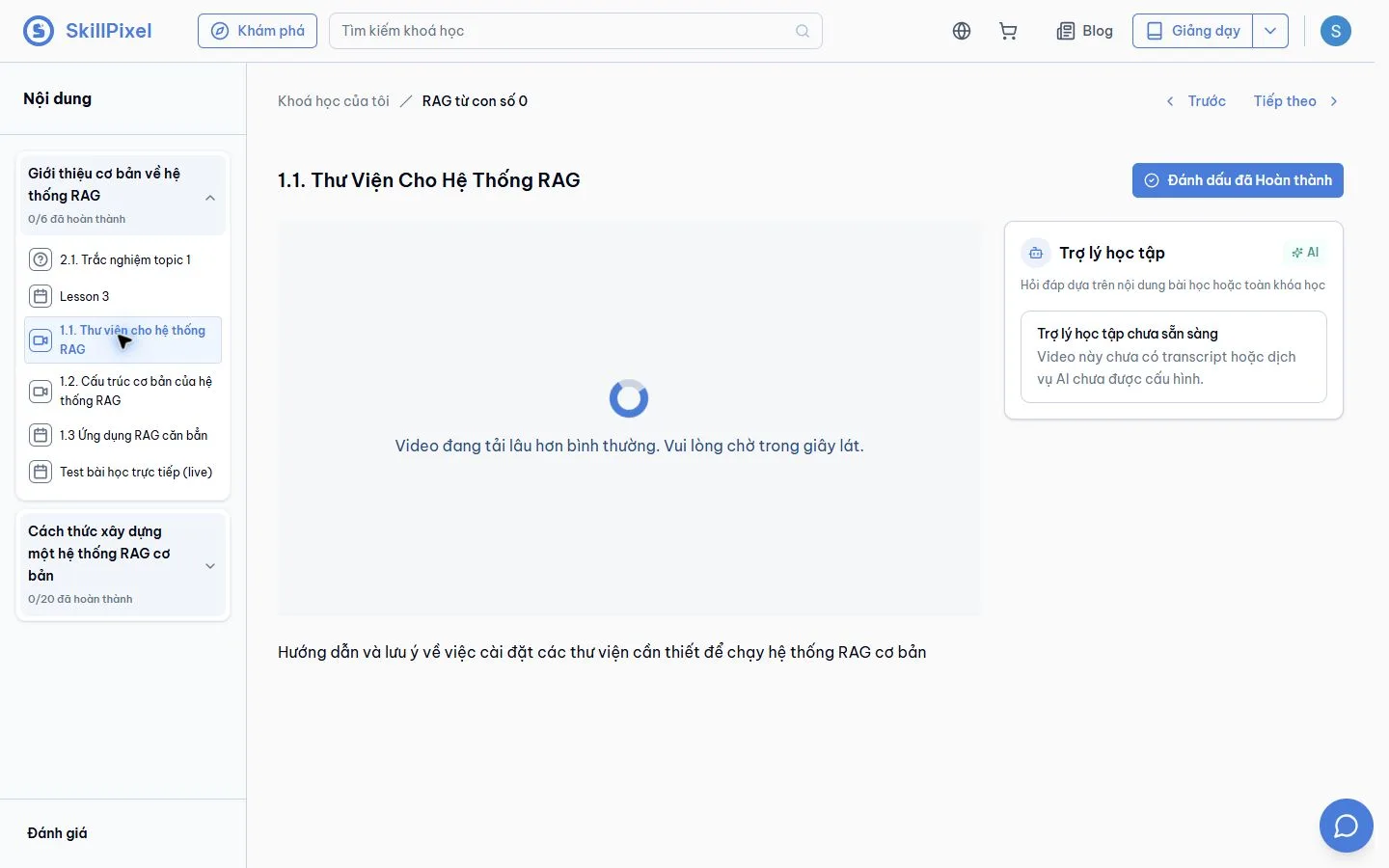Click the 0/6 đã hoàn thành progress text
This screenshot has width=1389, height=868.
pos(77,219)
